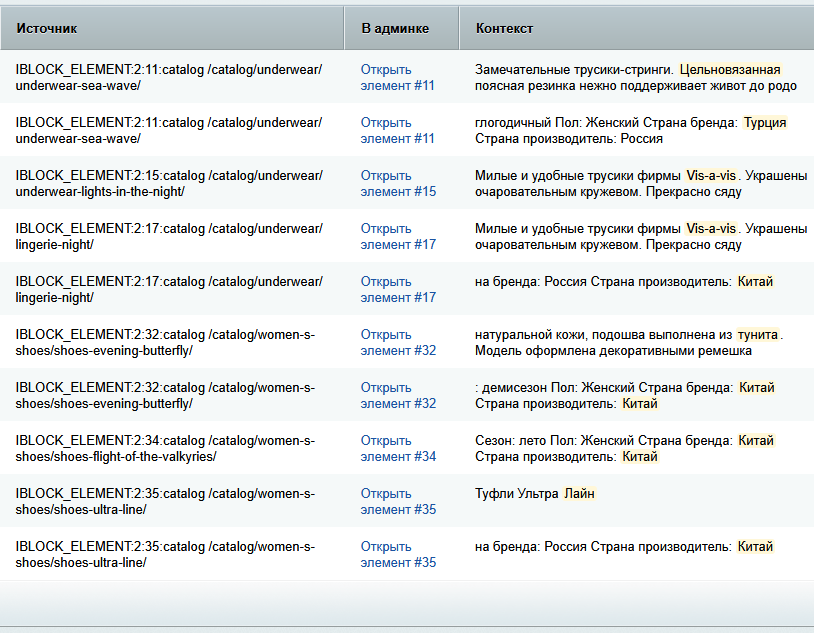Click the highlighted word Цельновязанная
This screenshot has height=633, width=814.
tap(729, 70)
